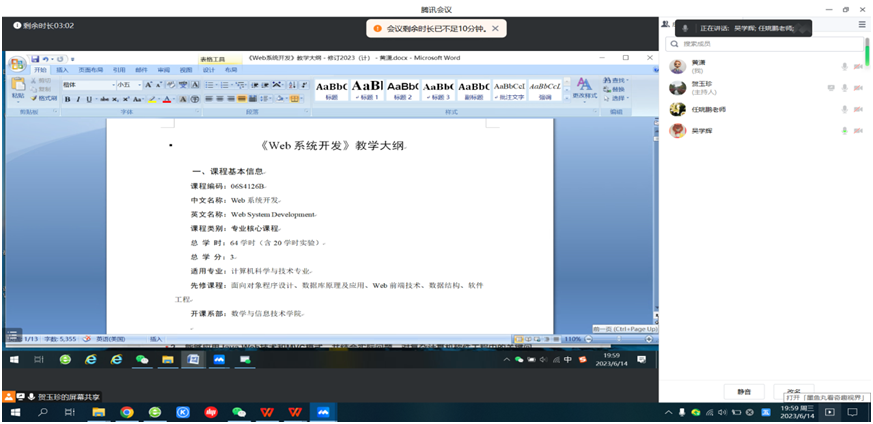Toggle bold formatting in Word ribbon
This screenshot has width=873, height=424.
click(x=67, y=100)
